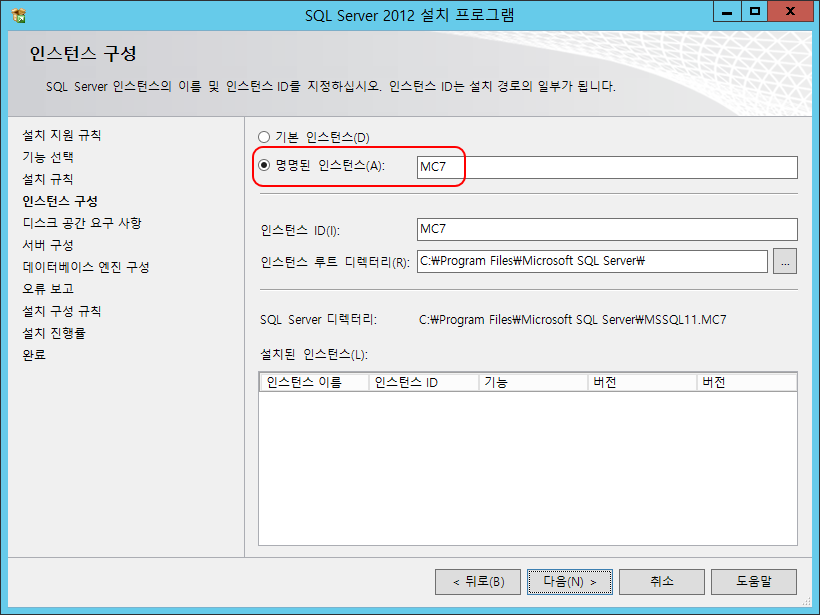The height and width of the screenshot is (615, 820).
Task: Click the setup program icon in title bar
Action: click(x=18, y=15)
